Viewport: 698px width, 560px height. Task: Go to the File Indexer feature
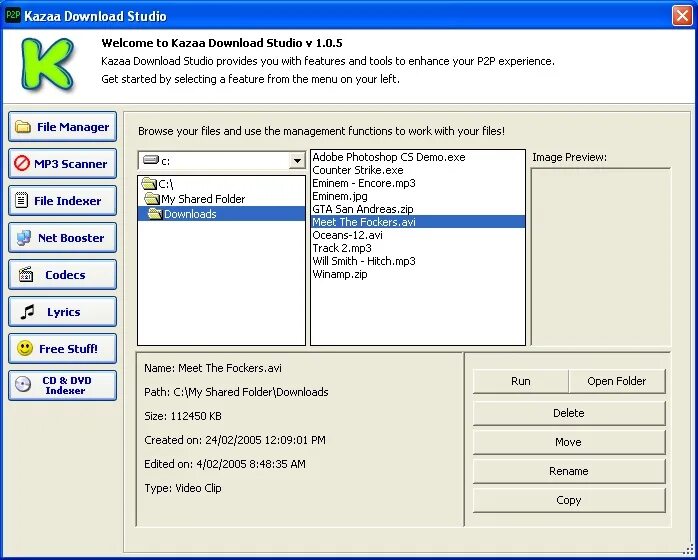coord(62,201)
